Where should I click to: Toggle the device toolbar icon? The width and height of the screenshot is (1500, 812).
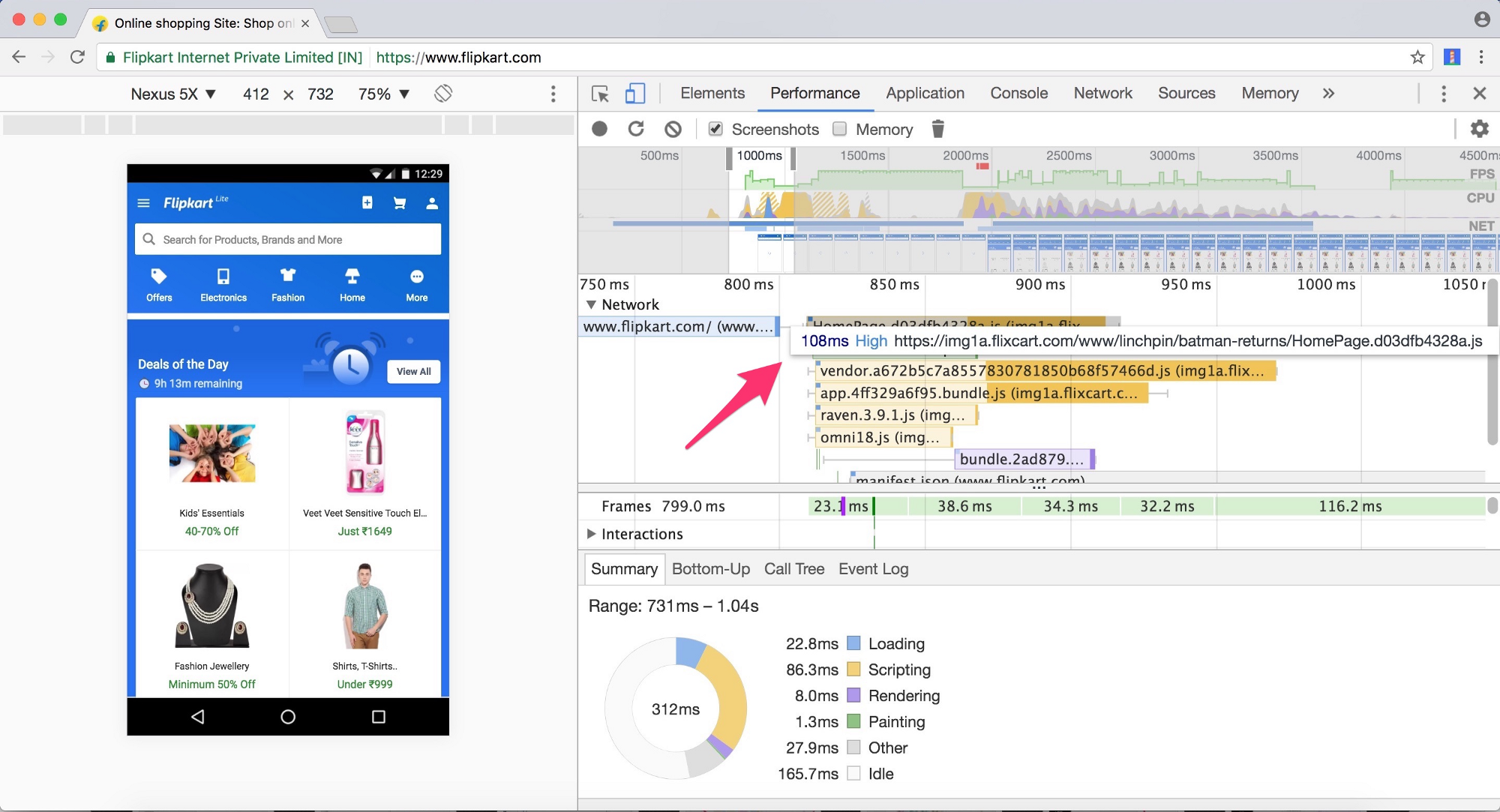click(x=634, y=94)
